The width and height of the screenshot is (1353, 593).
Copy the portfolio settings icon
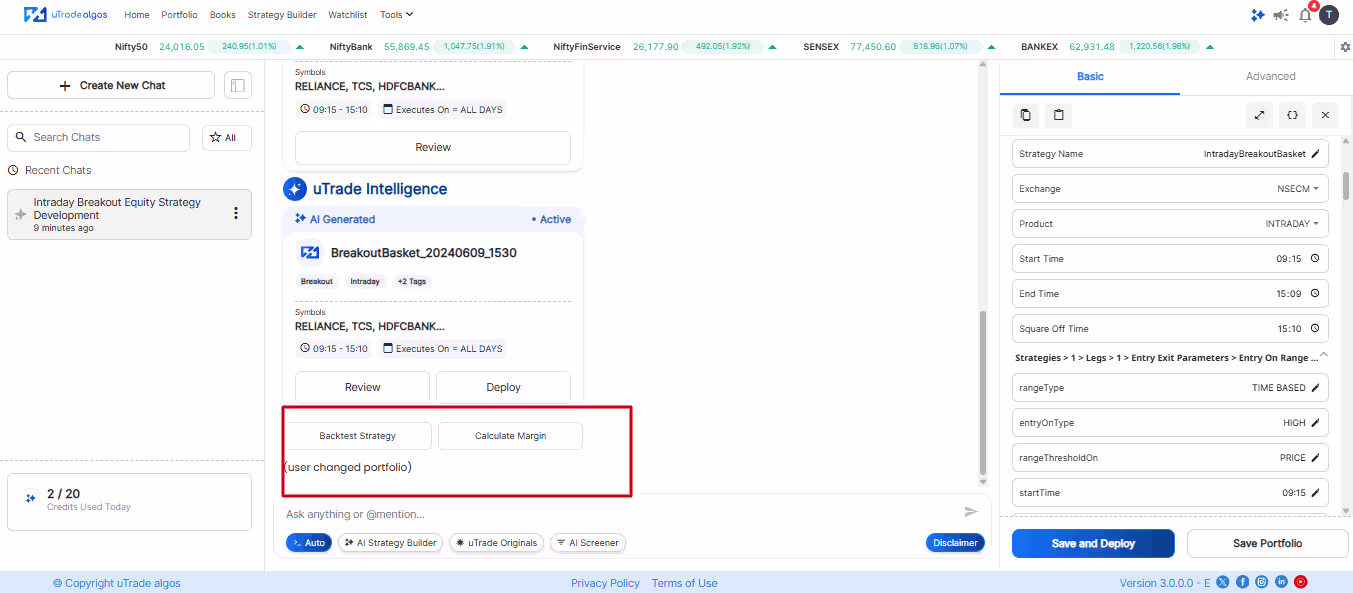tap(1025, 115)
